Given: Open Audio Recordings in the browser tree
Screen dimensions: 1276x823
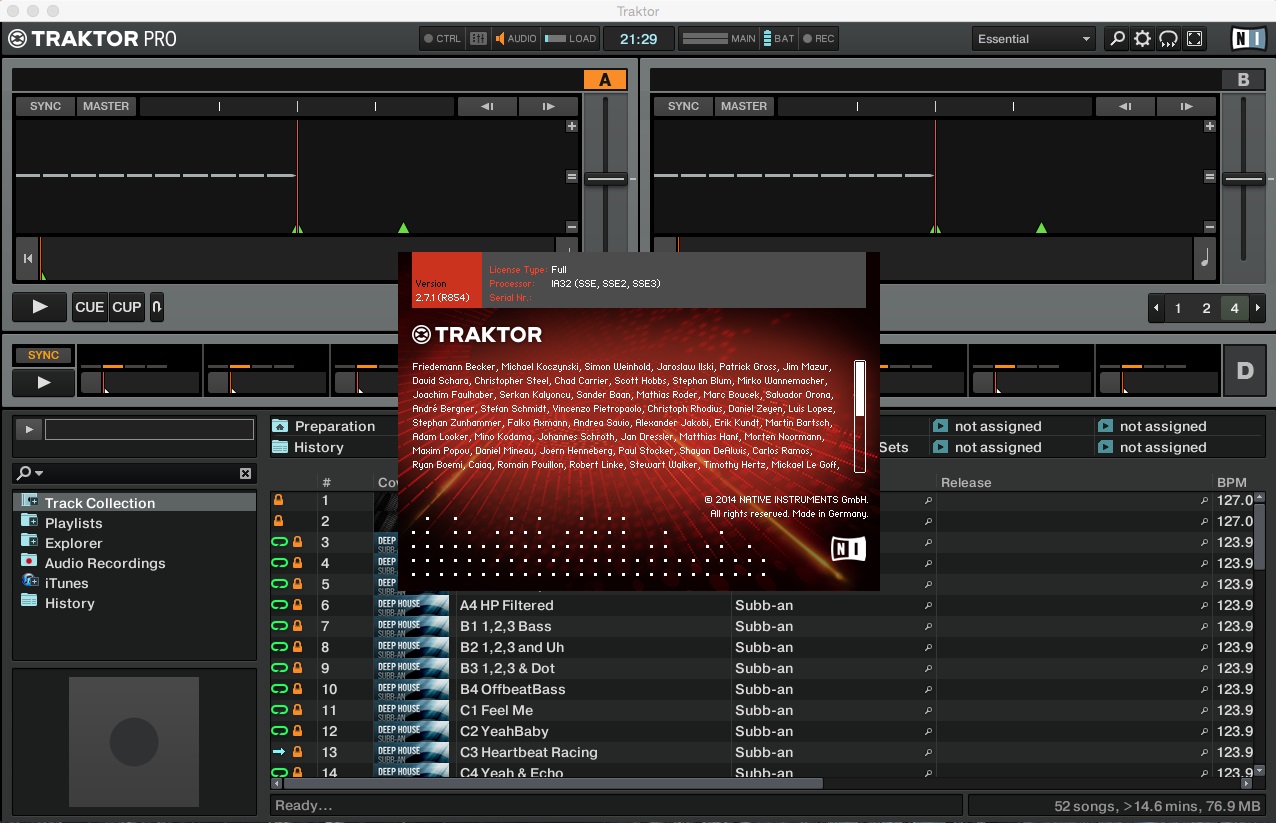Looking at the screenshot, I should click(x=105, y=563).
